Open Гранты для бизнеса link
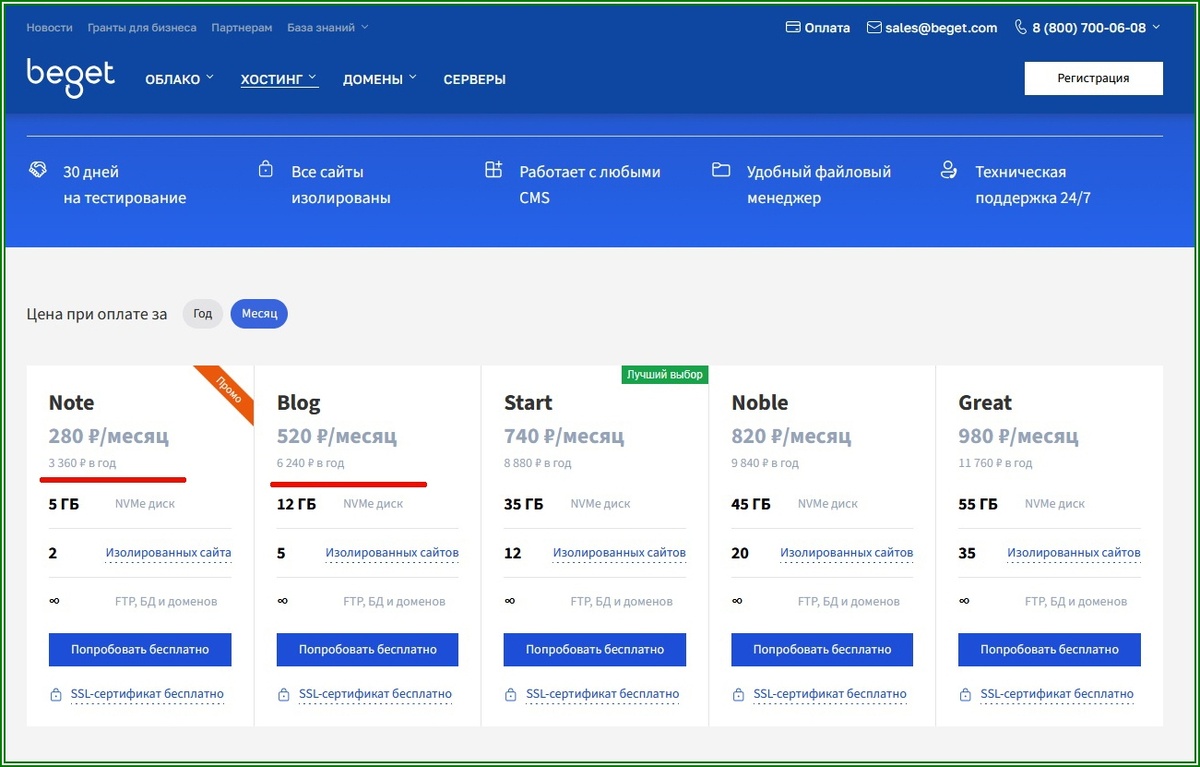The height and width of the screenshot is (767, 1200). (x=142, y=28)
